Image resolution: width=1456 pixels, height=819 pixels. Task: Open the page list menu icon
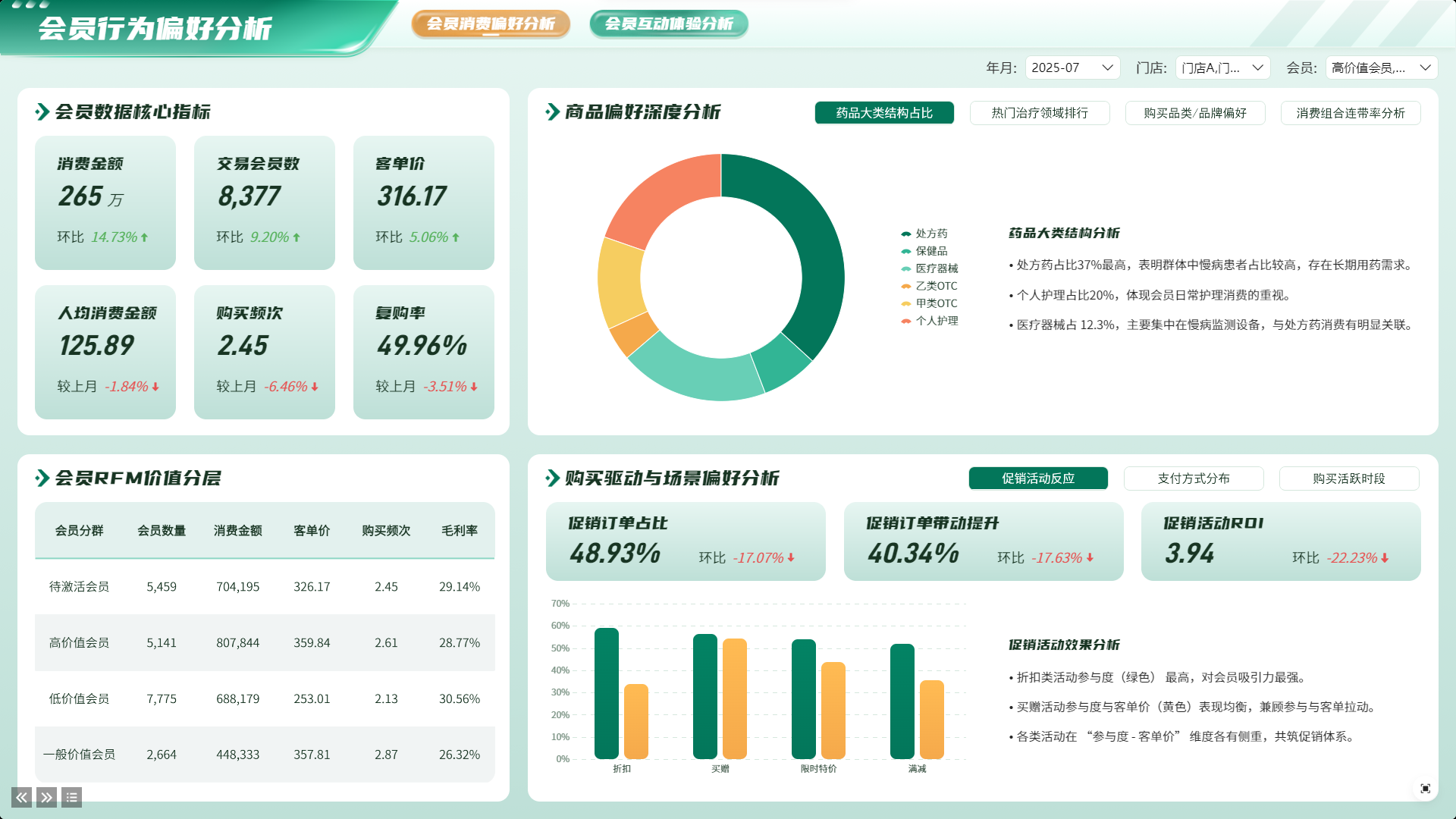71,797
